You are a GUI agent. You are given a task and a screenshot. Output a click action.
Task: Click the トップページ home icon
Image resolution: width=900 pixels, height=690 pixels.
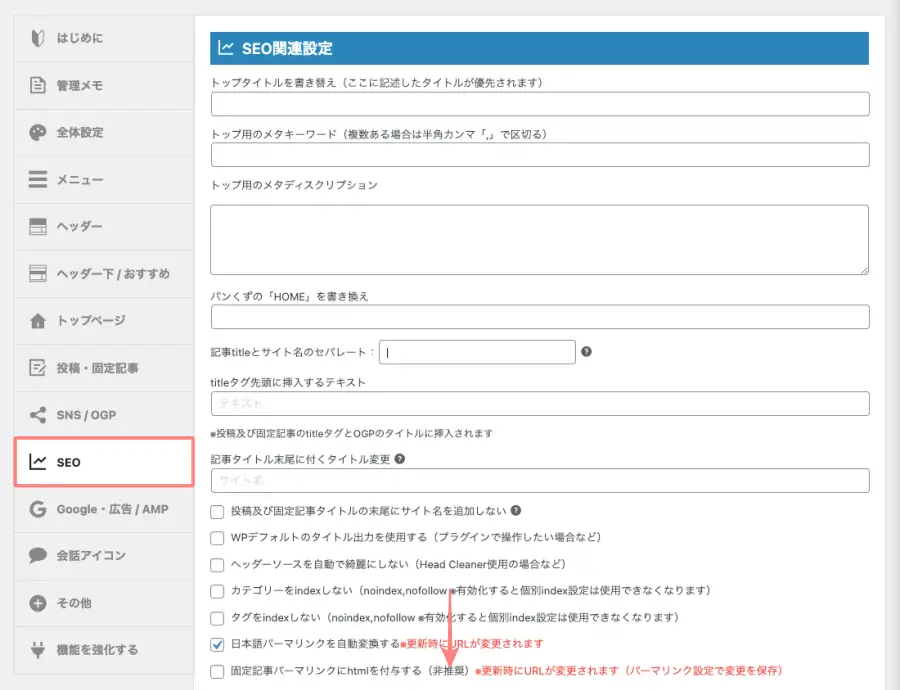click(x=40, y=321)
